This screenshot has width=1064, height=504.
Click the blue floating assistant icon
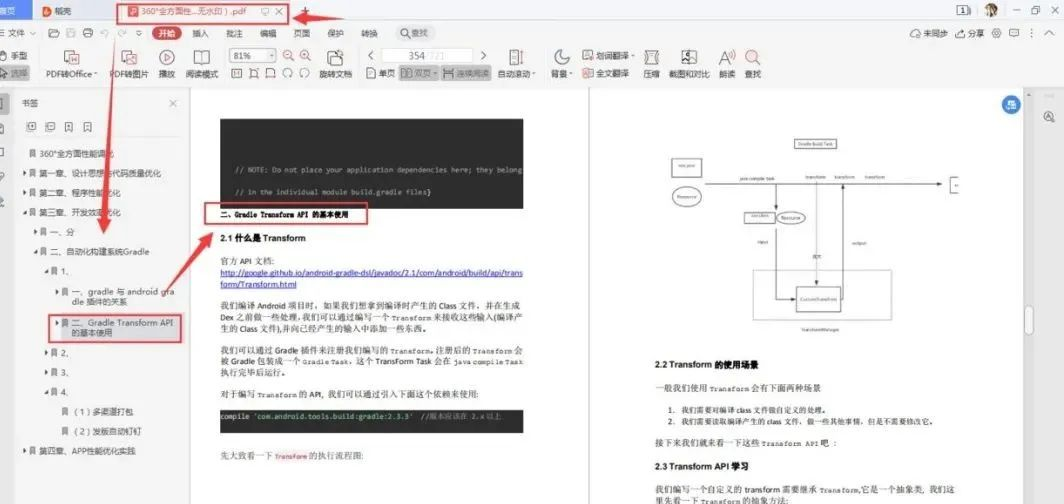[x=1011, y=104]
